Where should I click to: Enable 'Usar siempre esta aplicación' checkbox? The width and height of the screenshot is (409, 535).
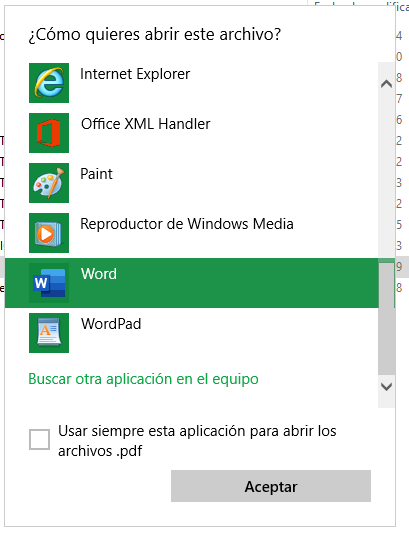tap(39, 439)
